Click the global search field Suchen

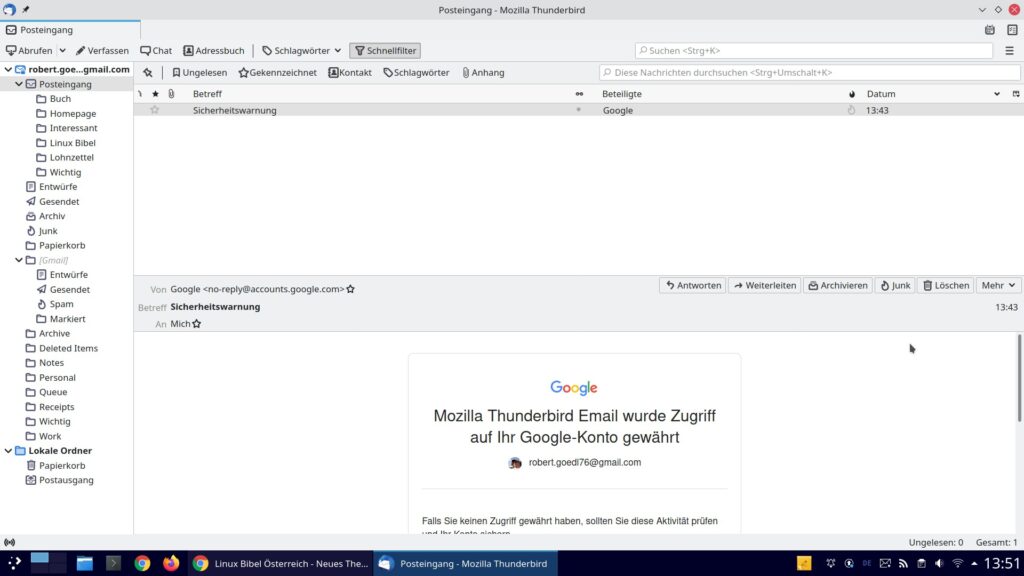point(814,50)
